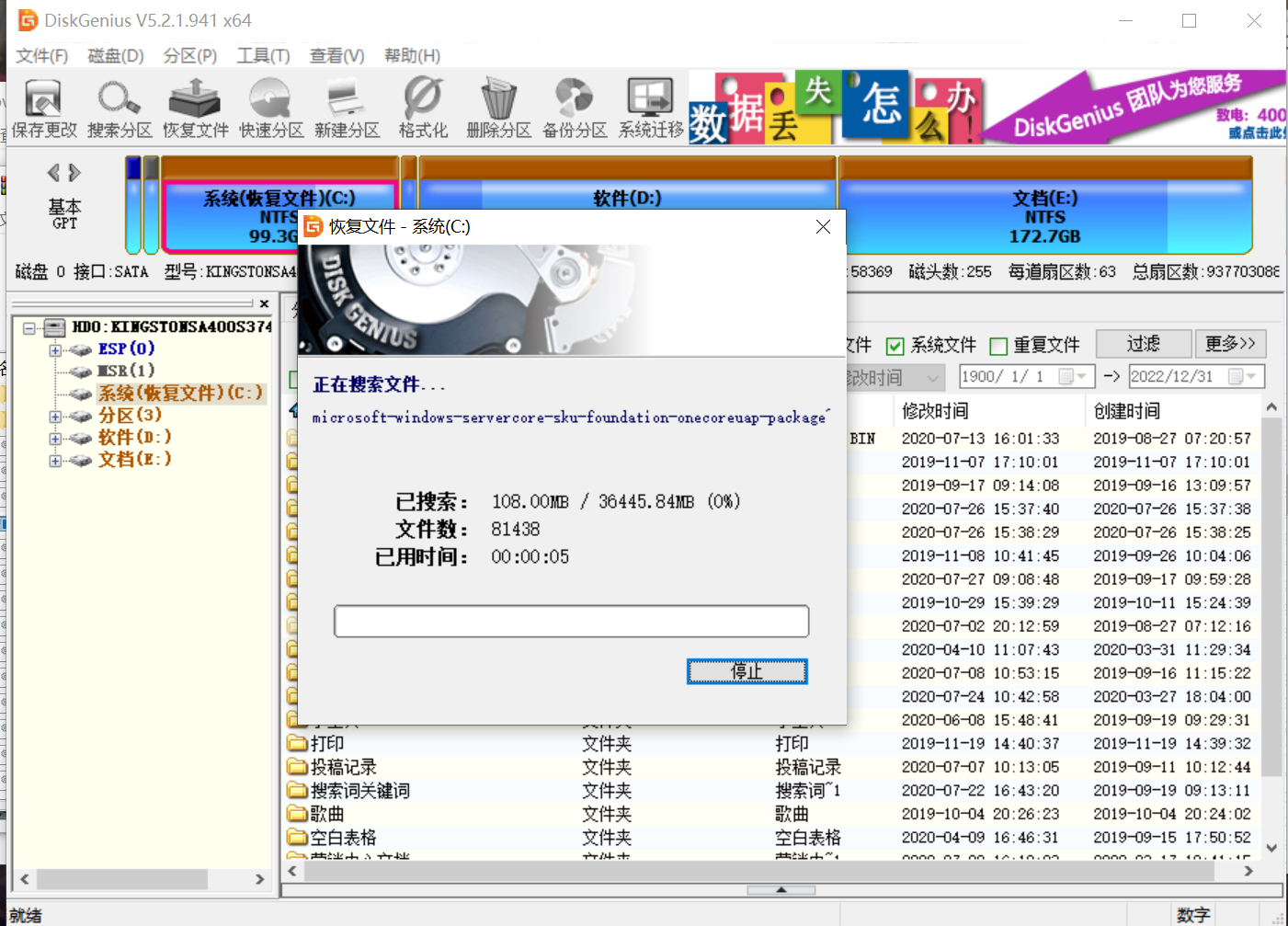
Task: Toggle the 系统文件 checkbox
Action: [x=895, y=346]
